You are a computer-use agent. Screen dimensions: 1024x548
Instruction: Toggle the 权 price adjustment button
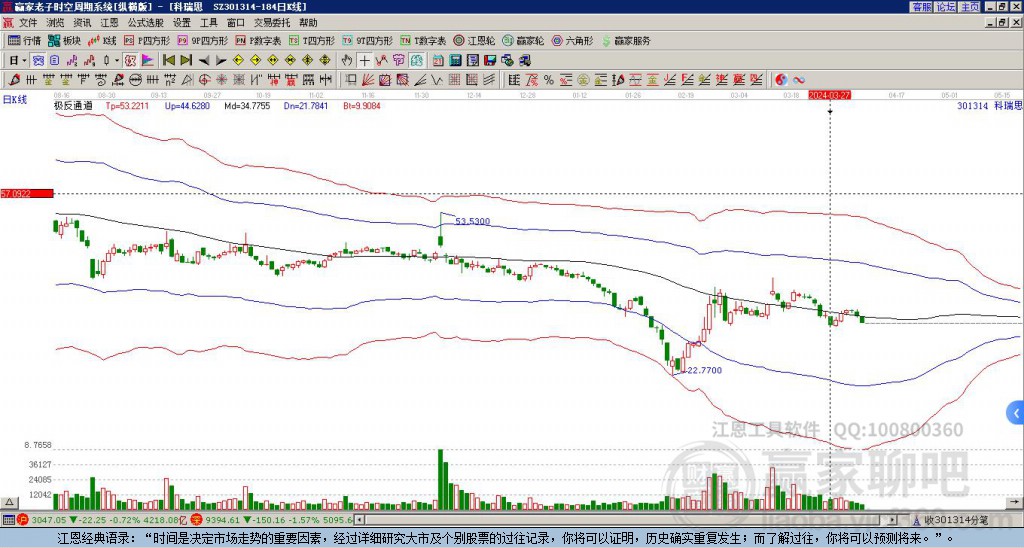pyautogui.click(x=130, y=61)
